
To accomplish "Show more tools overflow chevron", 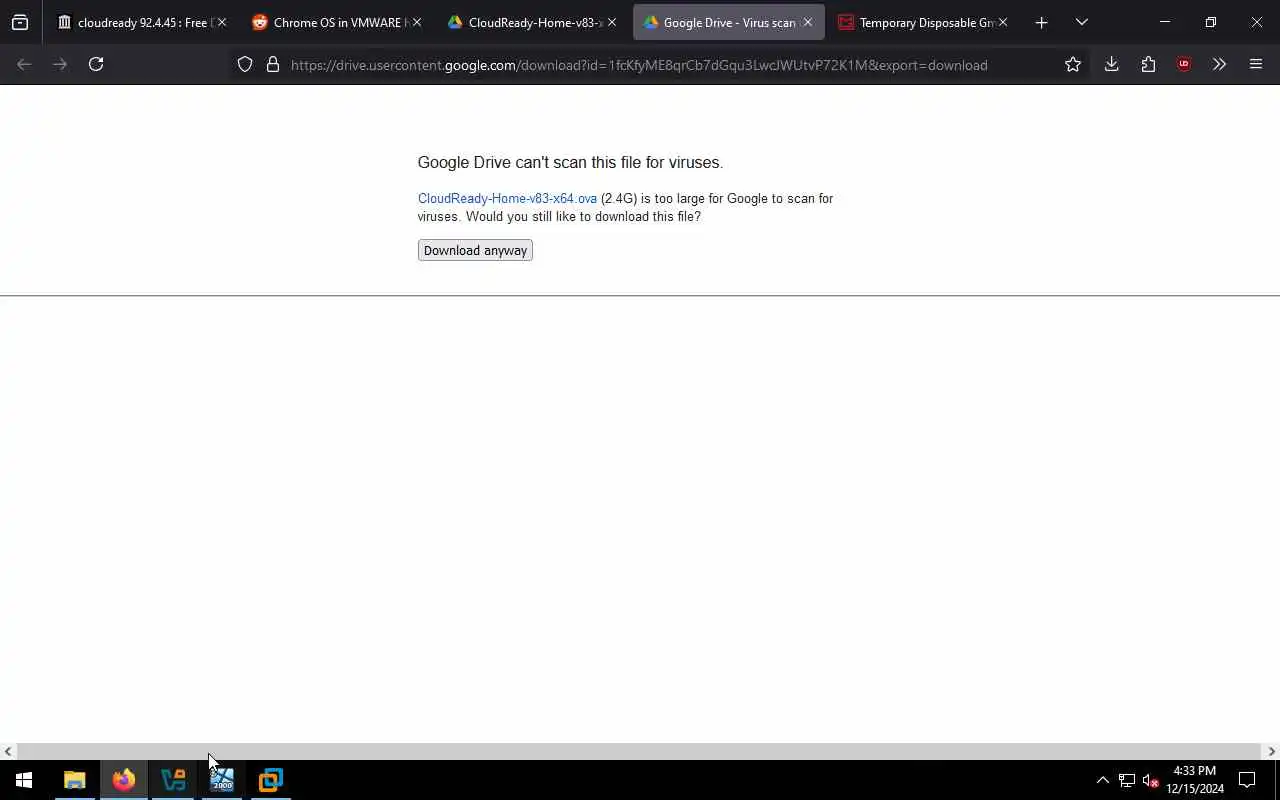I will click(1219, 64).
